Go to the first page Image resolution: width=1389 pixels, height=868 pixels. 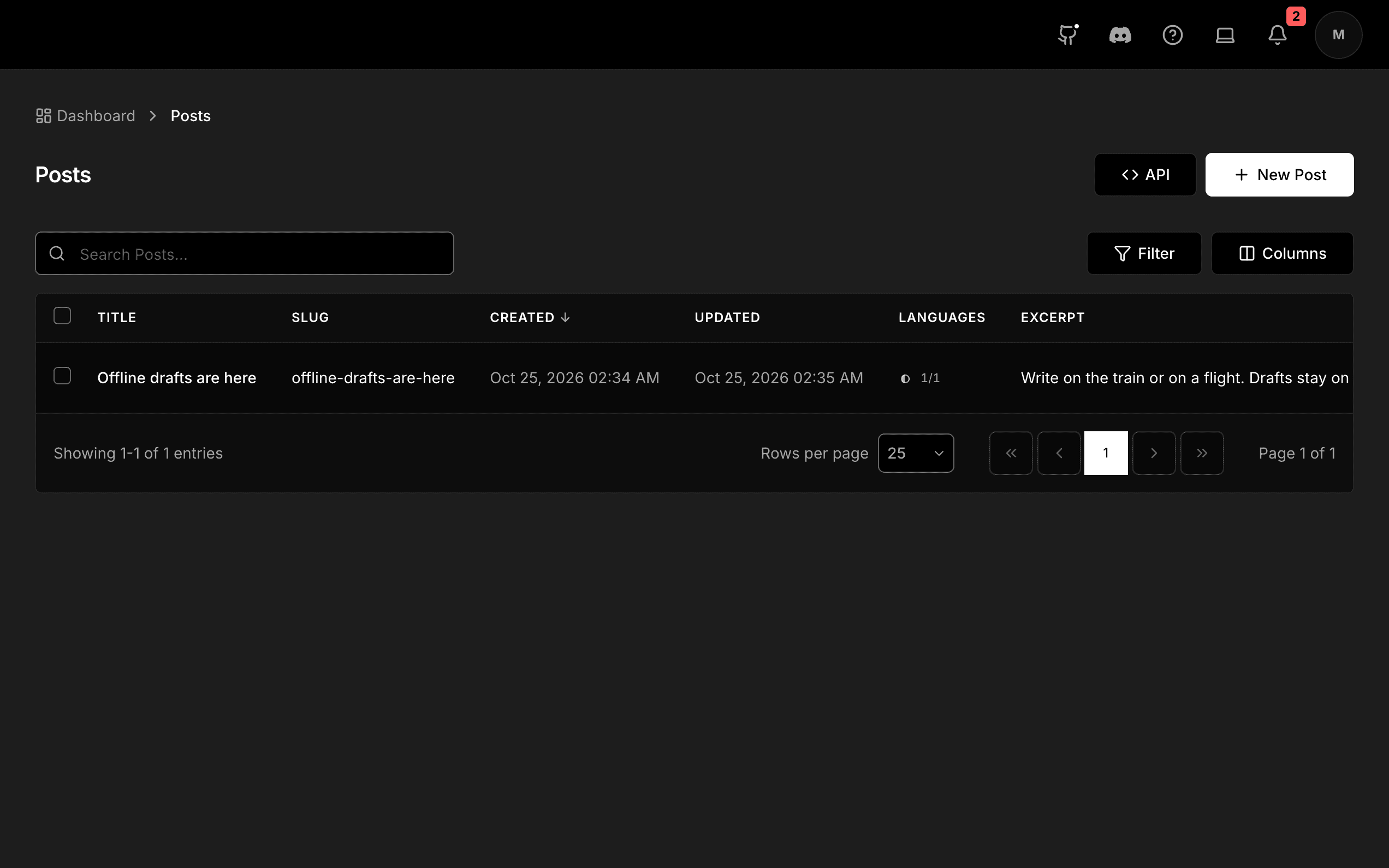1011,453
